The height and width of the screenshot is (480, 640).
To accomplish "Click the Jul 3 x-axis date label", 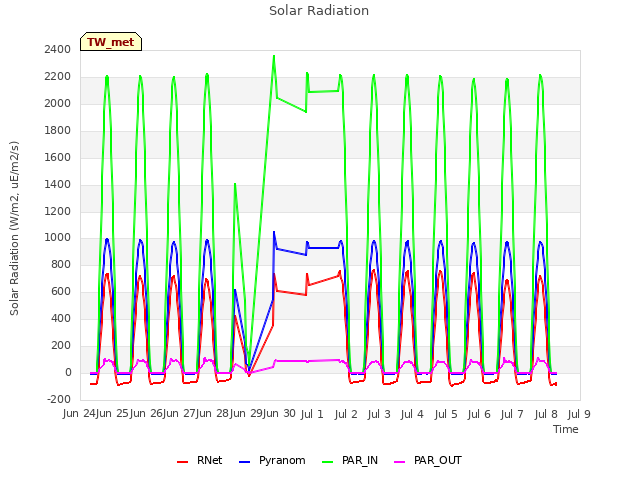I will tap(379, 414).
